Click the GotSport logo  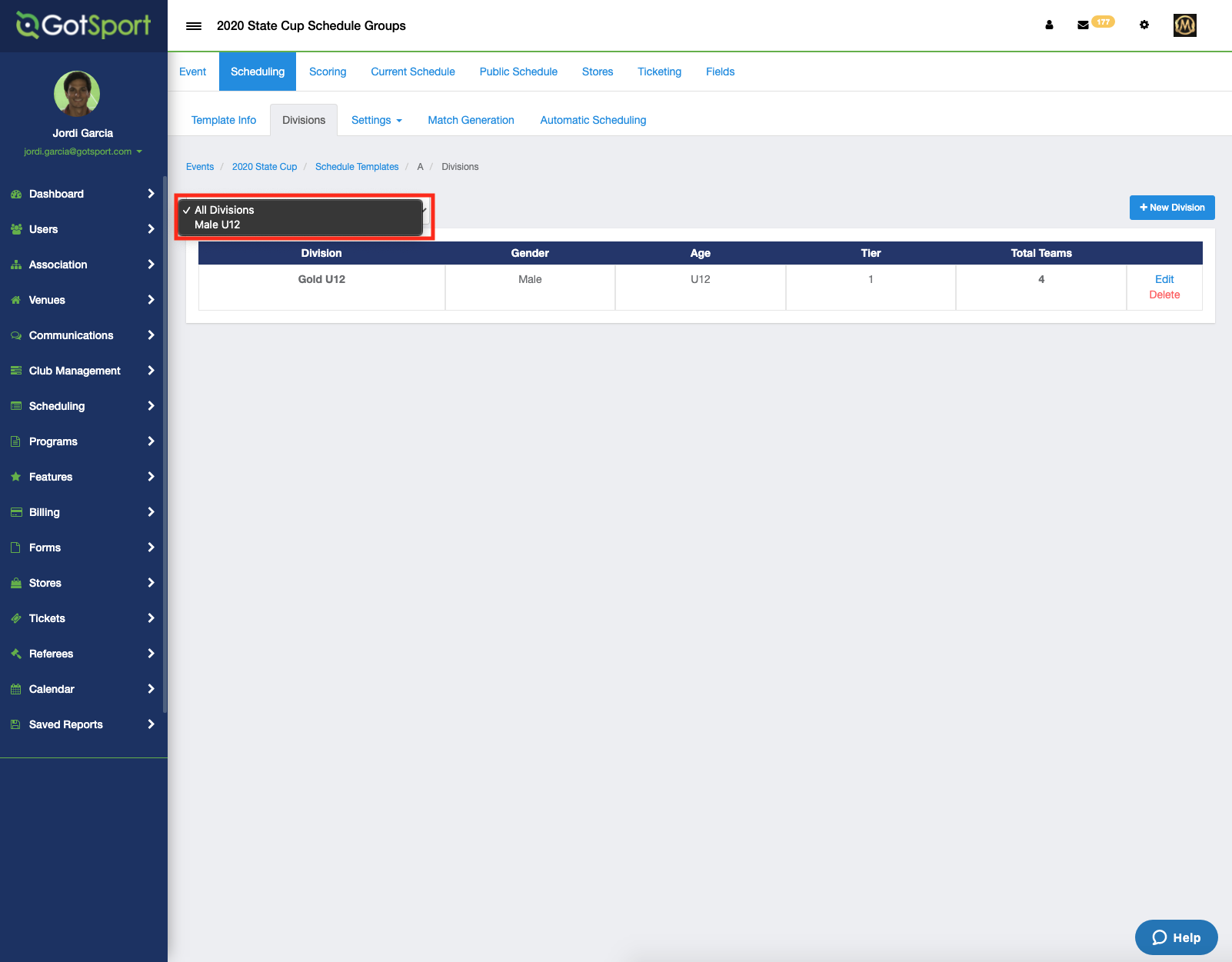pos(77,25)
